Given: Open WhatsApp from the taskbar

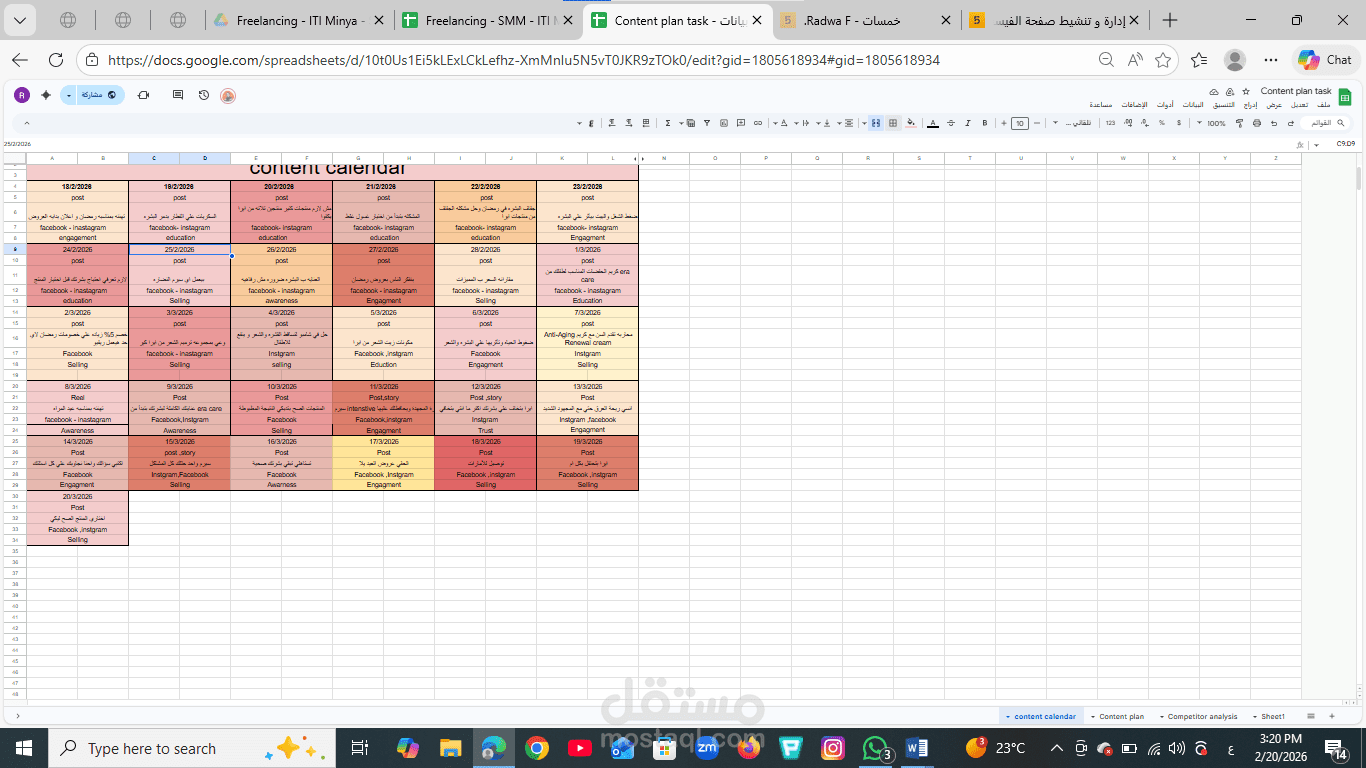Looking at the screenshot, I should 875,748.
